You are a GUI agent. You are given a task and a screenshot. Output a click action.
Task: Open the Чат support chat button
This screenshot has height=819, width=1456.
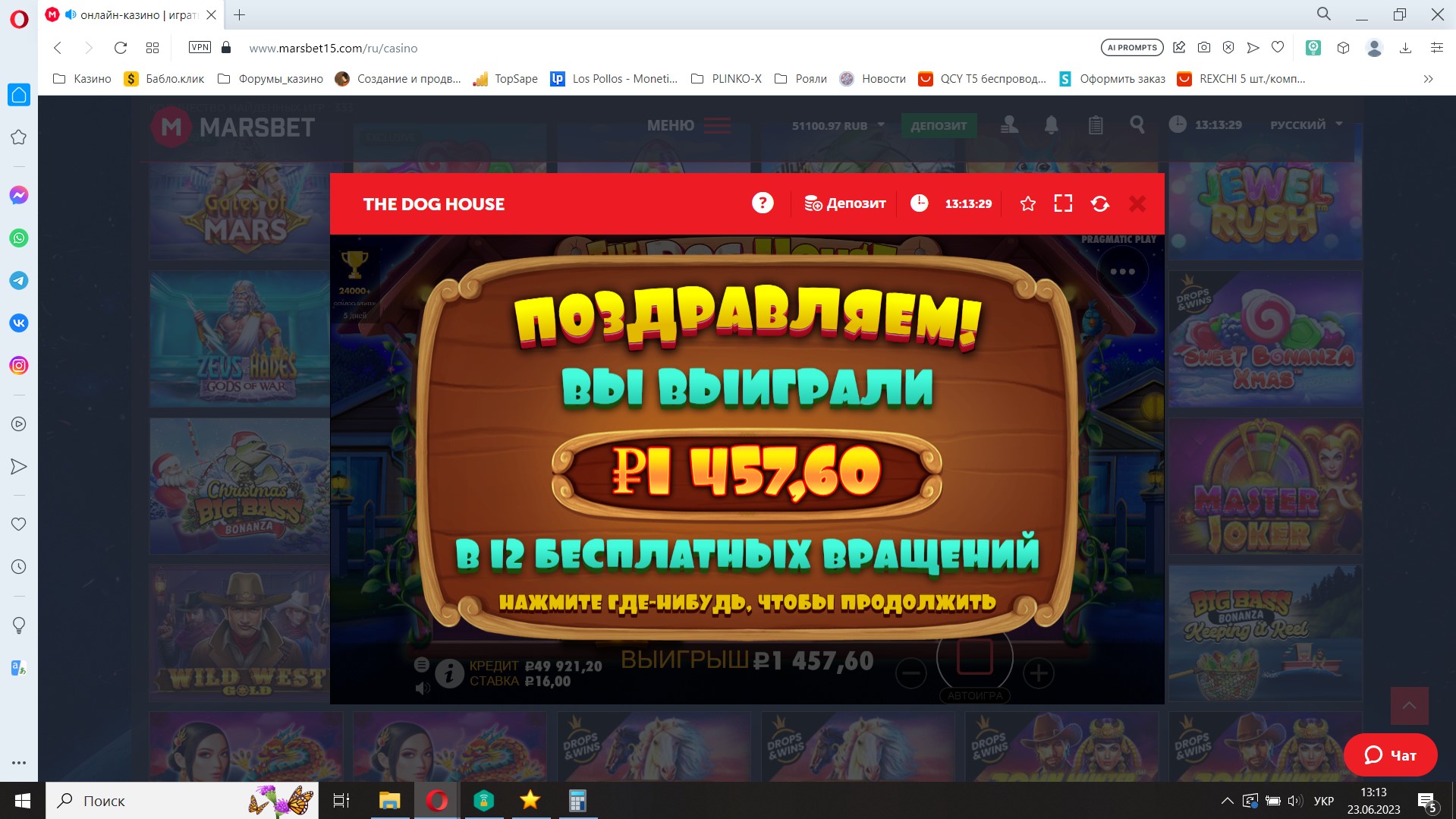point(1390,754)
